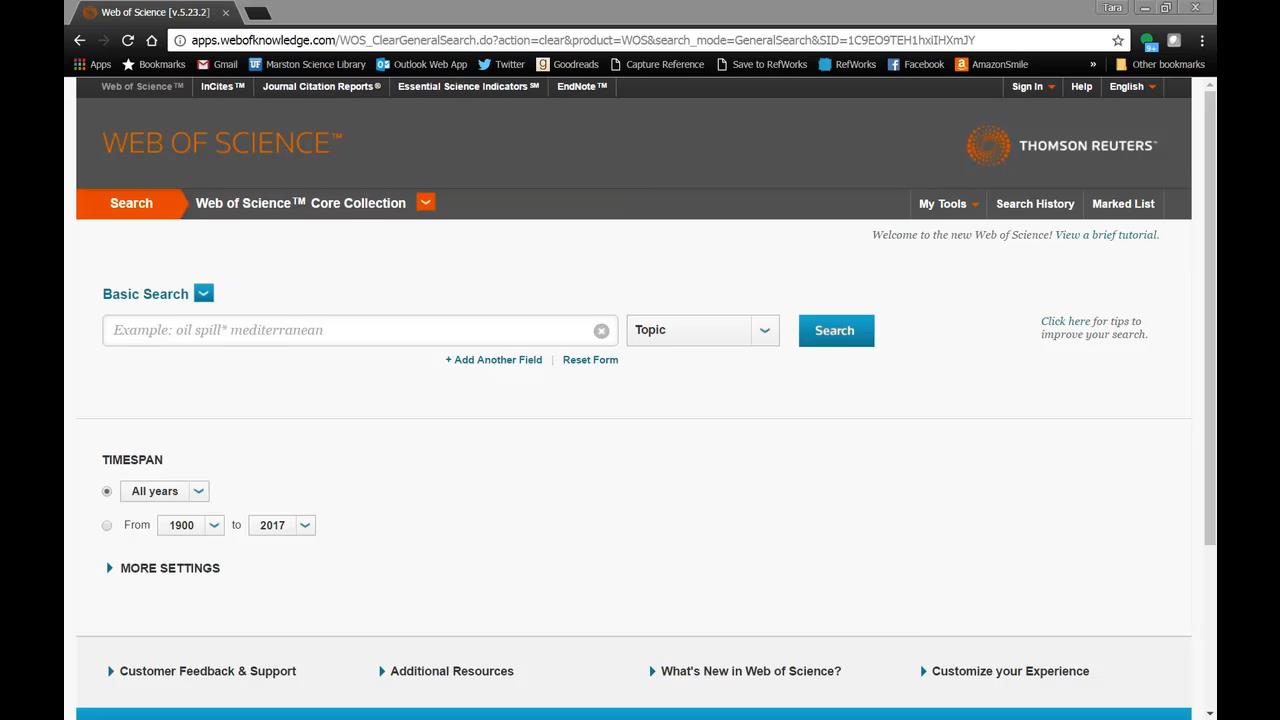This screenshot has height=720, width=1280.
Task: Click the clear search field X icon
Action: tap(601, 331)
